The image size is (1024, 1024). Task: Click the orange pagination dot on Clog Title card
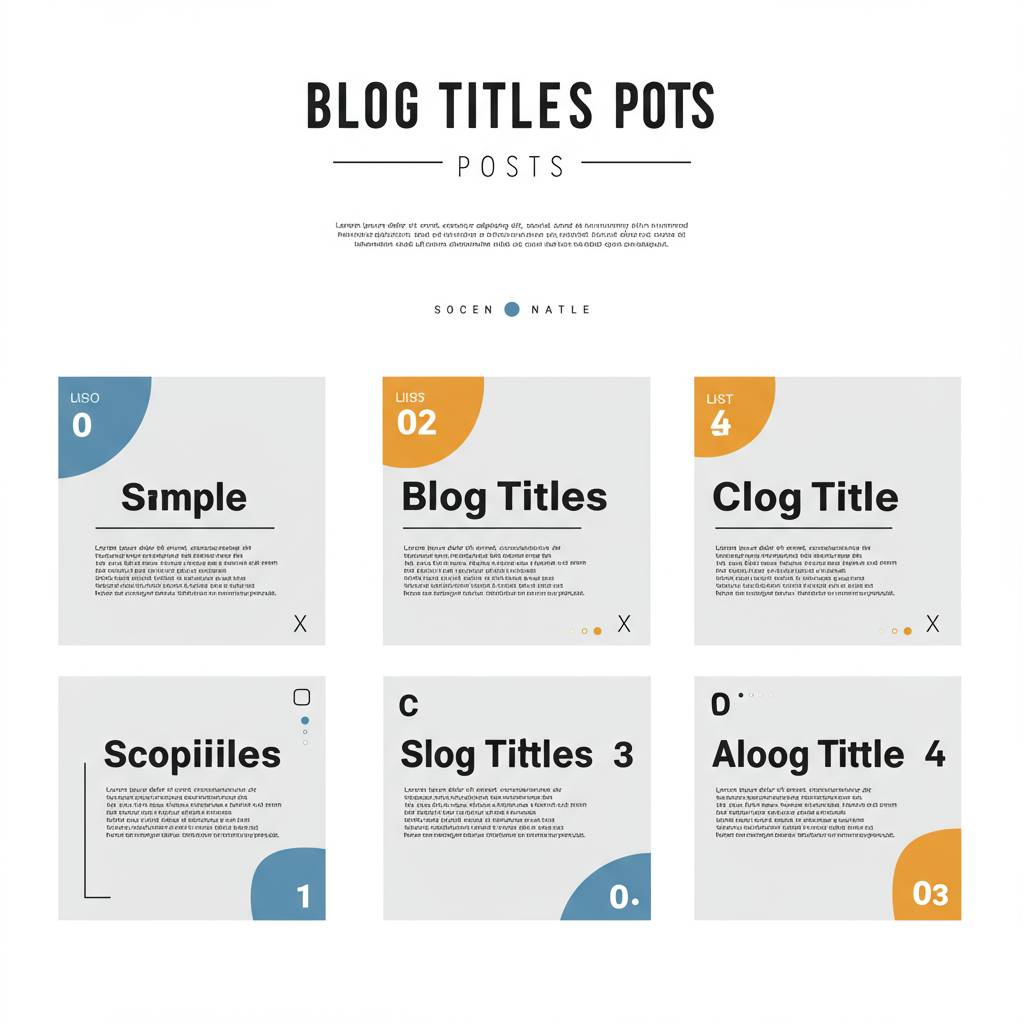[907, 631]
